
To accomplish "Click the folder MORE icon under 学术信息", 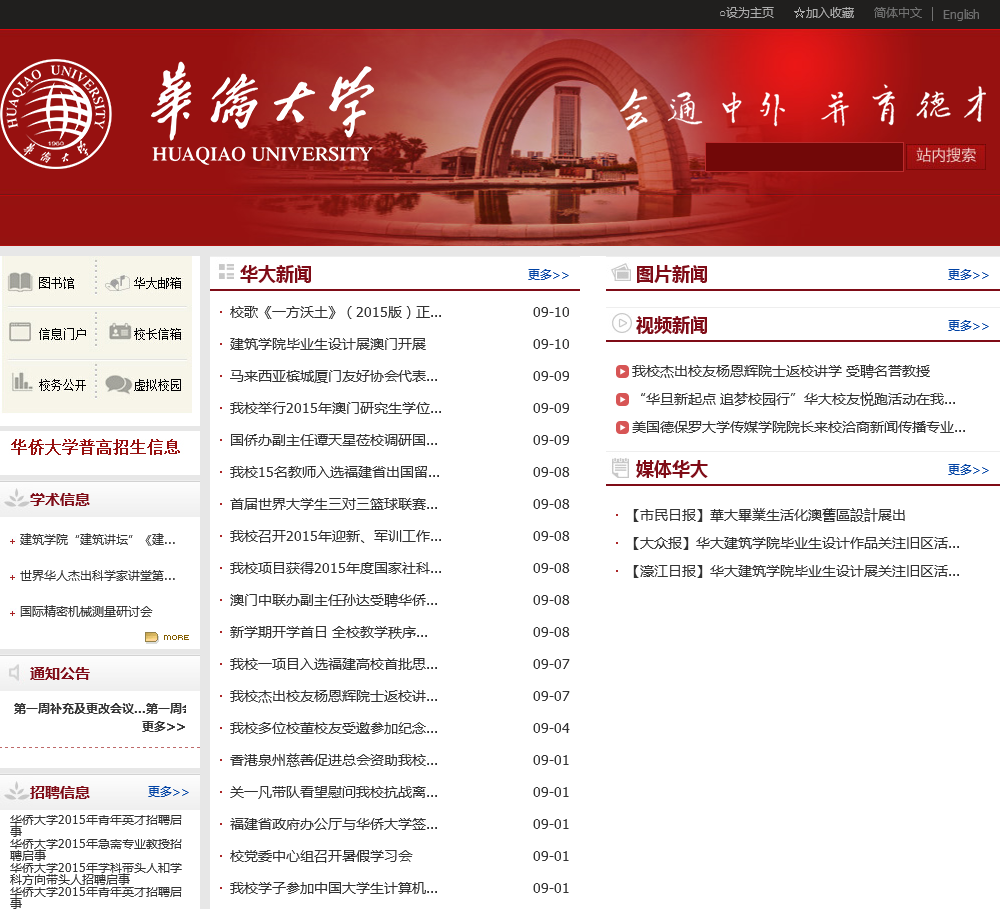I will coord(167,637).
